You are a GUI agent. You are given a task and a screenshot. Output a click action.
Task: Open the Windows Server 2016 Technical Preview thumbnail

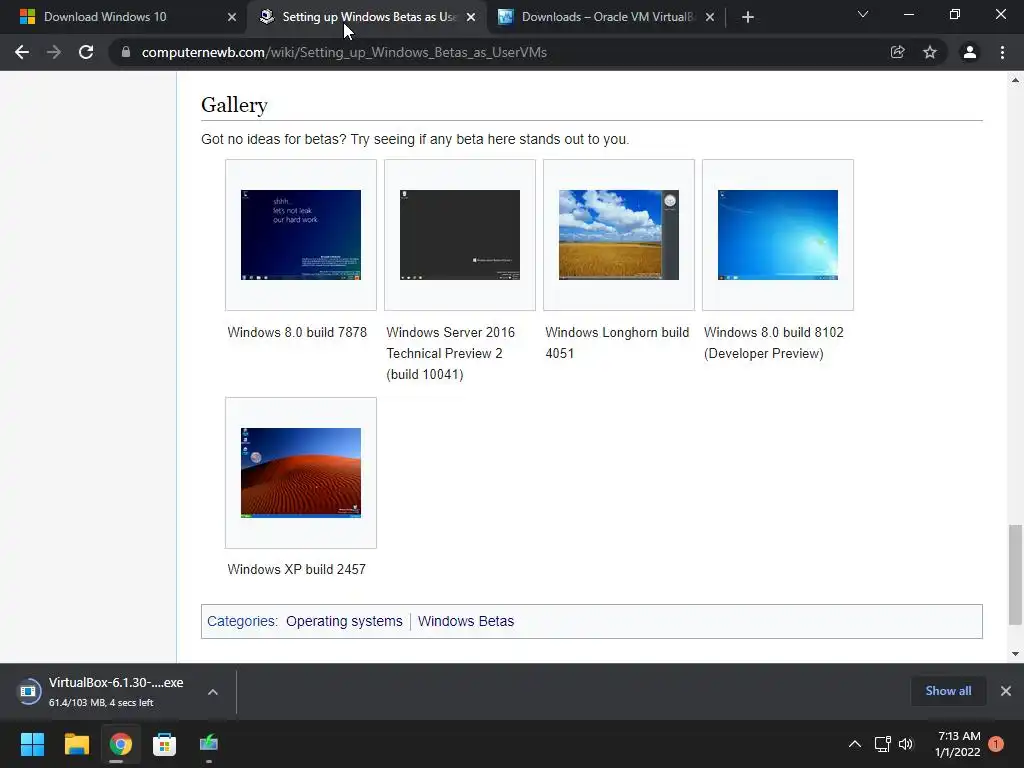click(x=460, y=235)
